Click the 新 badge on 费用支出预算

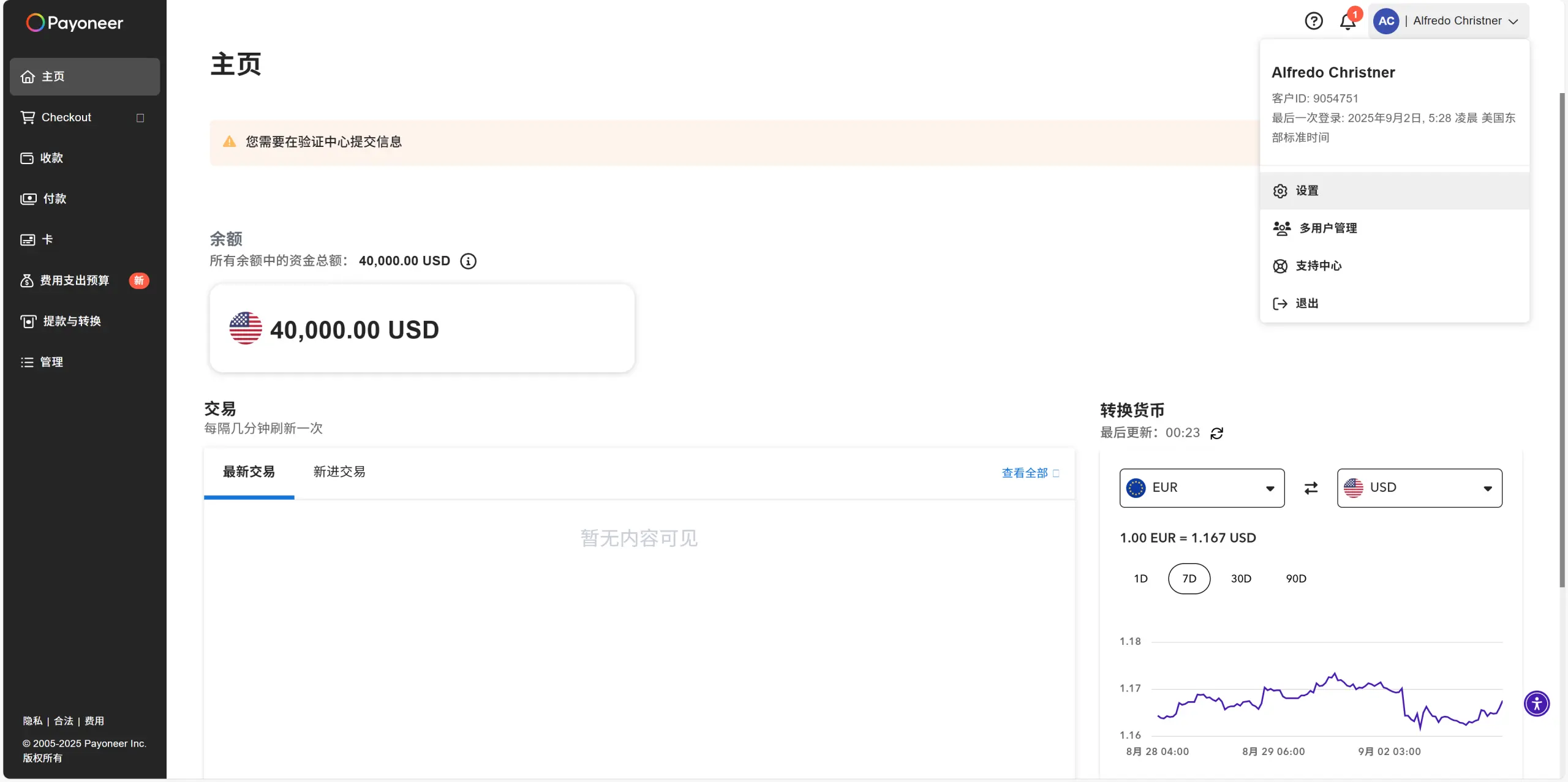tap(139, 280)
